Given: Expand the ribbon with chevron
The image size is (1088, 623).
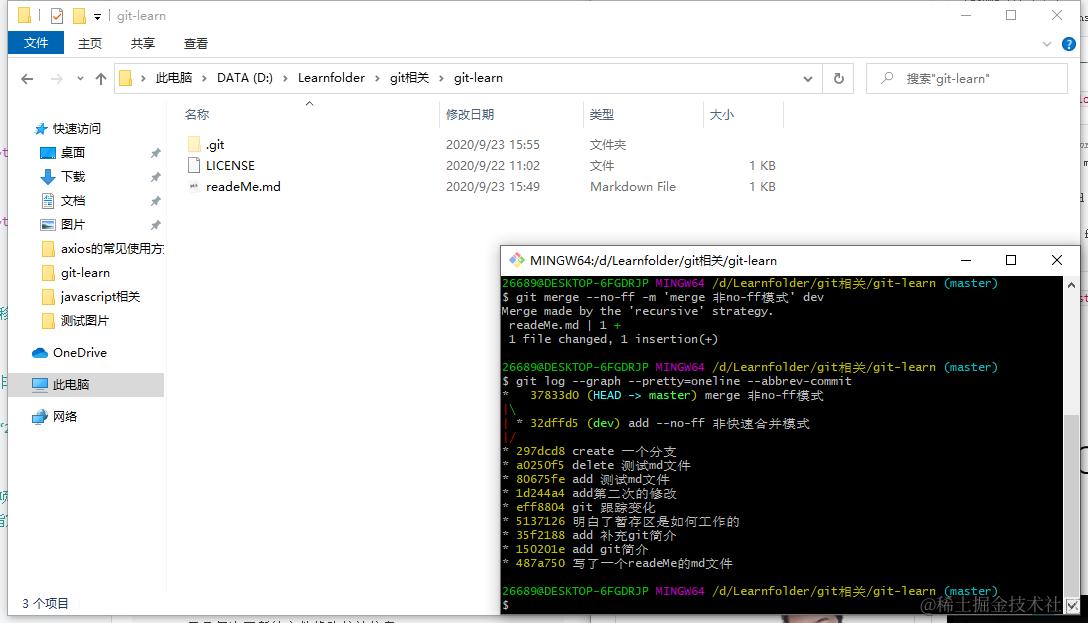Looking at the screenshot, I should click(x=1047, y=44).
